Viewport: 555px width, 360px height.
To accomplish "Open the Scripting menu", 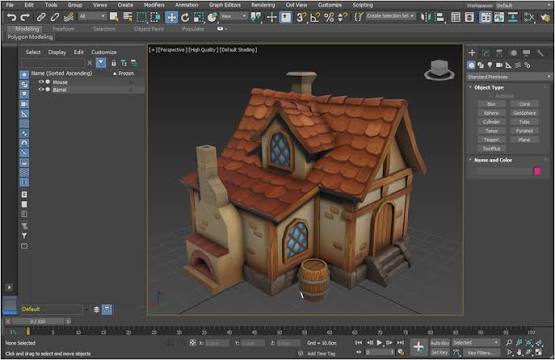I will (x=362, y=5).
